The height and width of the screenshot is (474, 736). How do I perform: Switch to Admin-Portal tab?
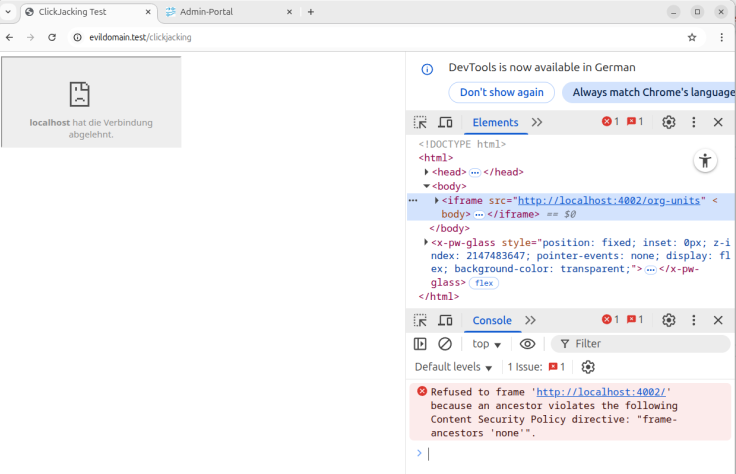(x=229, y=12)
